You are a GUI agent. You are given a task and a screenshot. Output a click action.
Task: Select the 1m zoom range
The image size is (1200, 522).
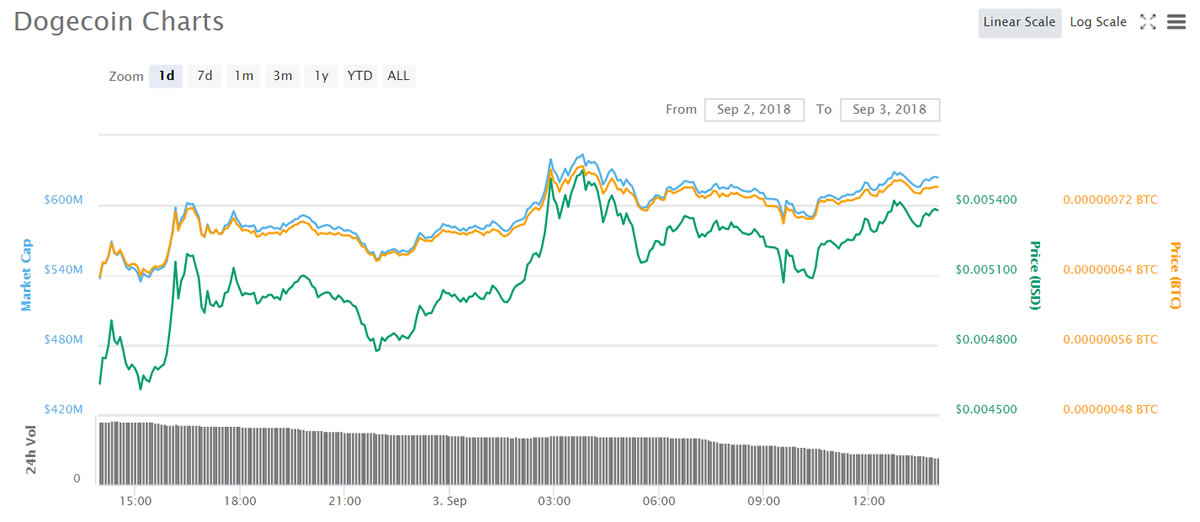point(244,76)
